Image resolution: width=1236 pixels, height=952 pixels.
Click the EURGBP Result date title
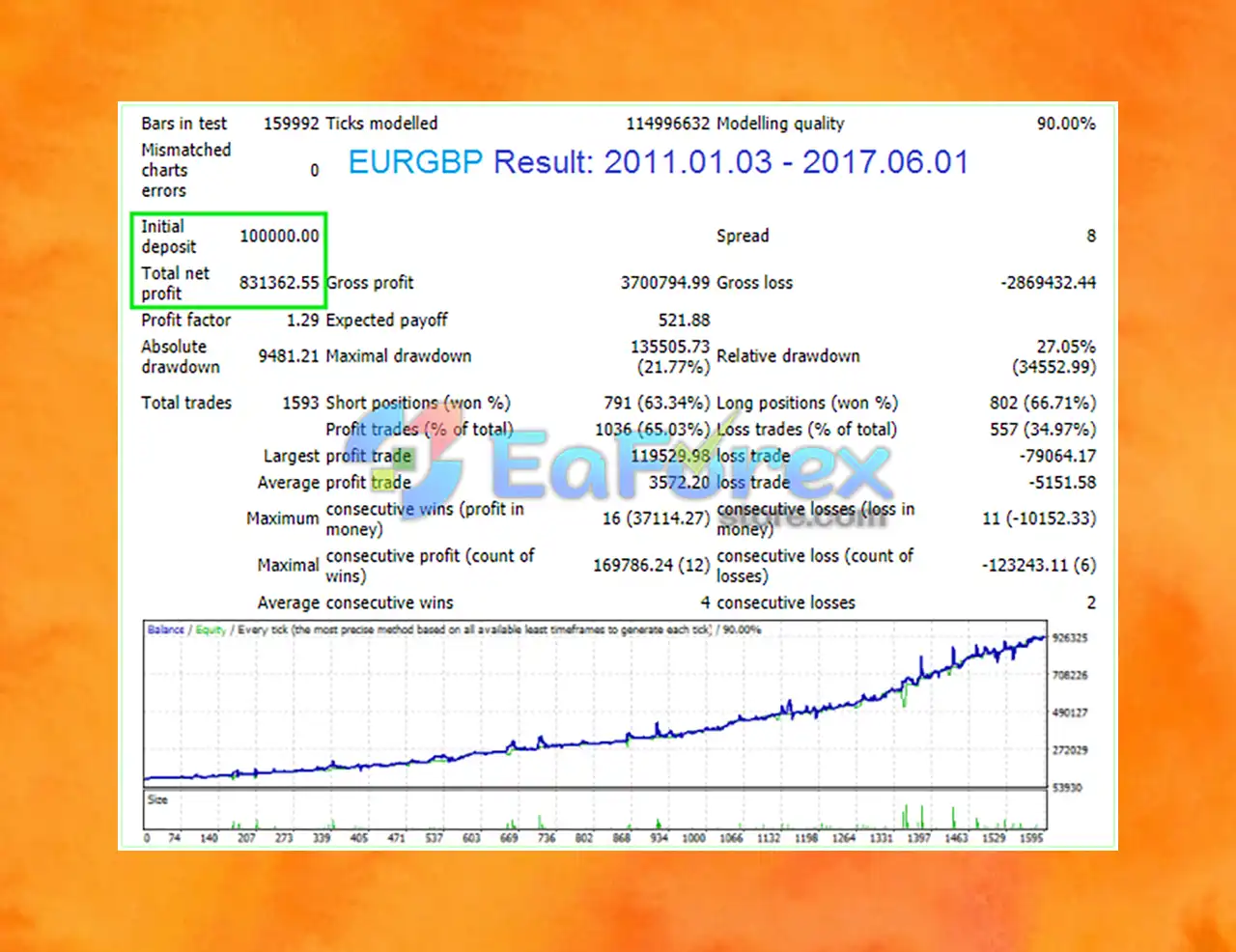pos(659,162)
